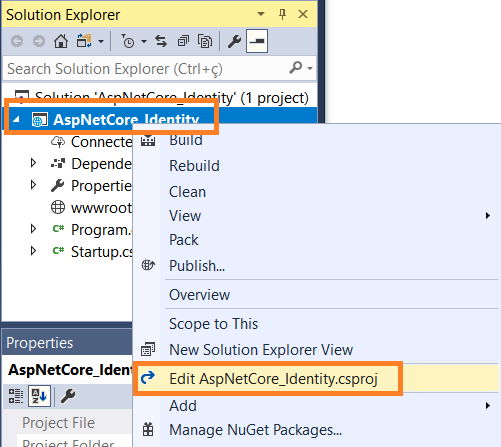Choose Scope to This menu entry

[x=213, y=324]
